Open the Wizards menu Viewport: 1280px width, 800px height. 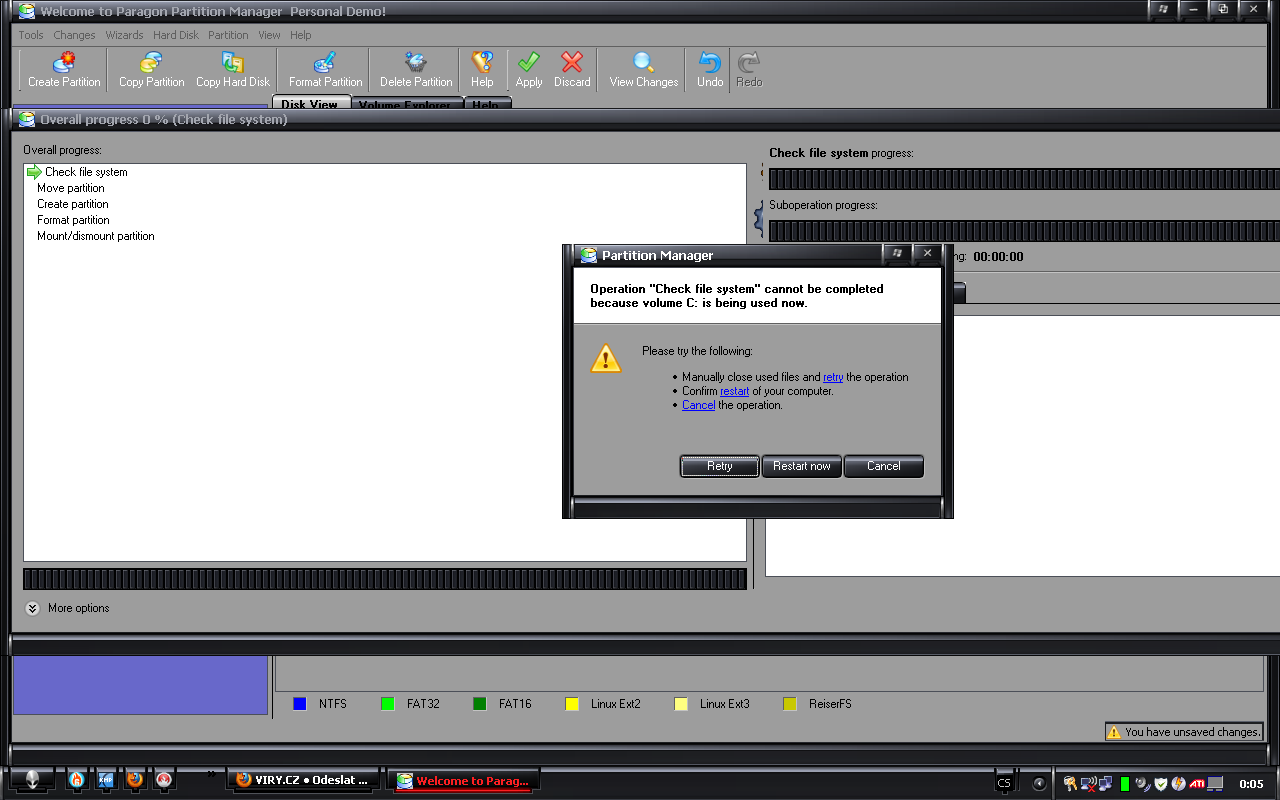pyautogui.click(x=124, y=35)
